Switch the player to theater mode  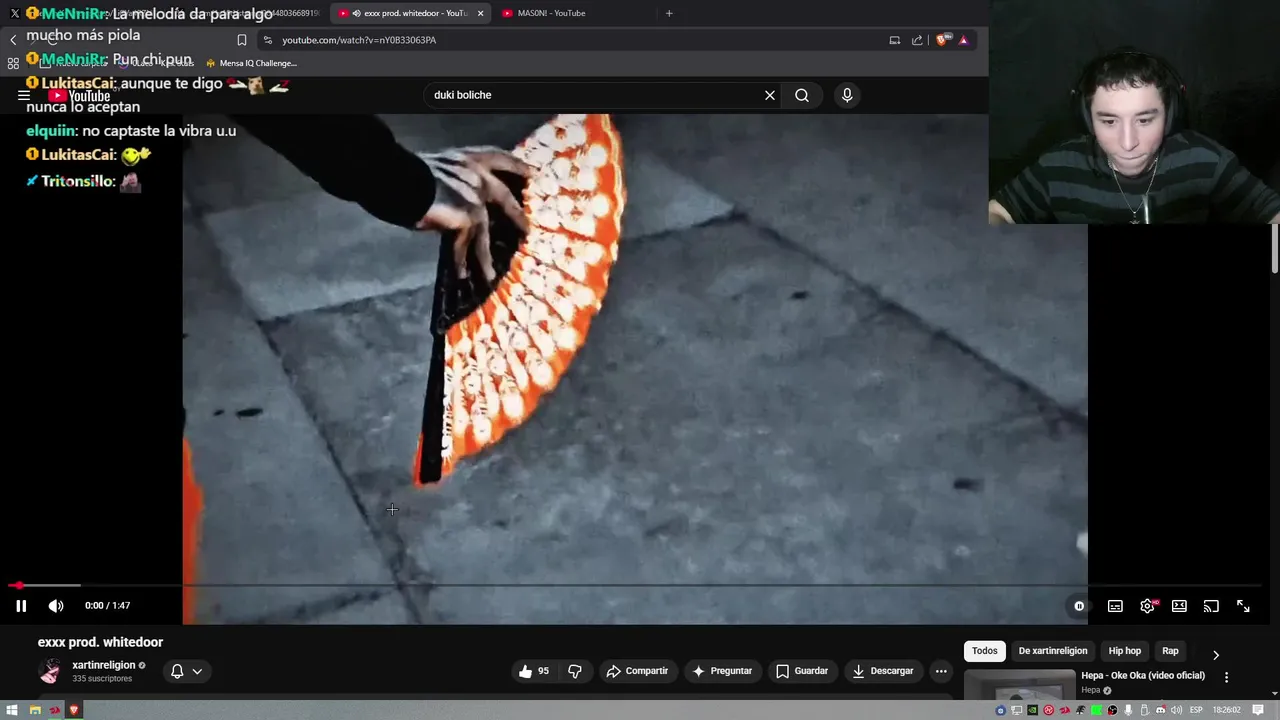tap(1179, 606)
